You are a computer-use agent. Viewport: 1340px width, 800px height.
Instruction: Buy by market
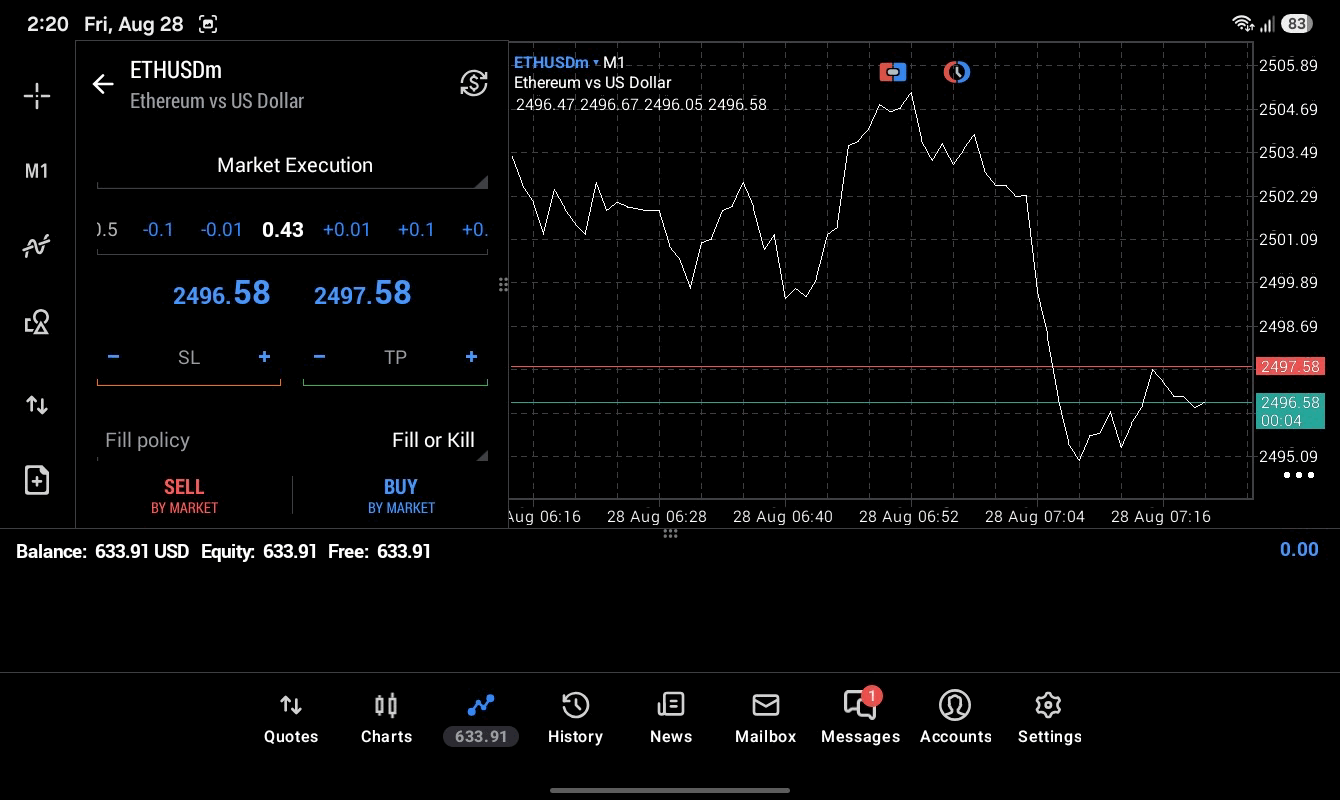coord(401,496)
